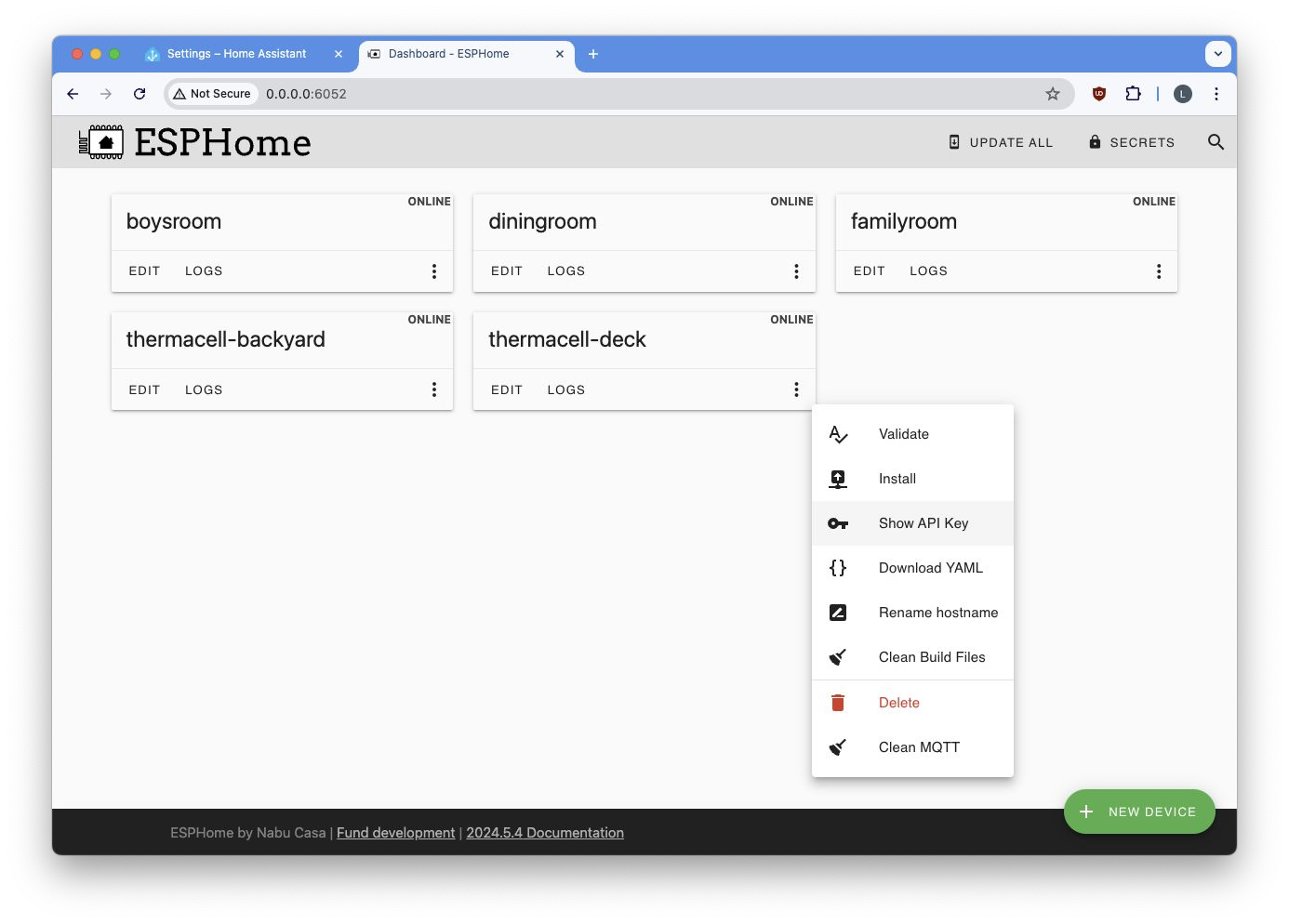
Task: View logs for diningroom
Action: [566, 271]
